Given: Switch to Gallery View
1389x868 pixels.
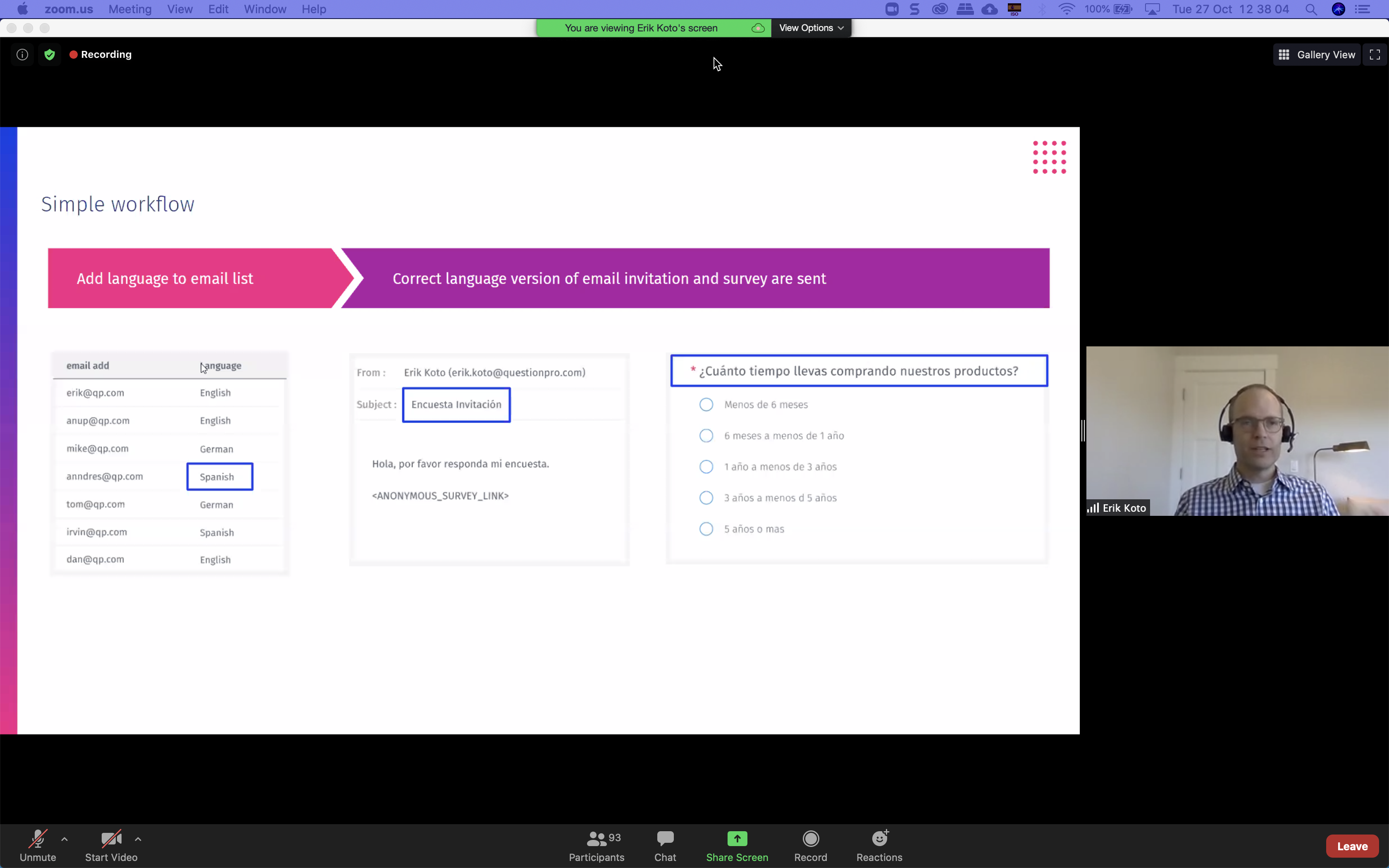Looking at the screenshot, I should pyautogui.click(x=1317, y=55).
